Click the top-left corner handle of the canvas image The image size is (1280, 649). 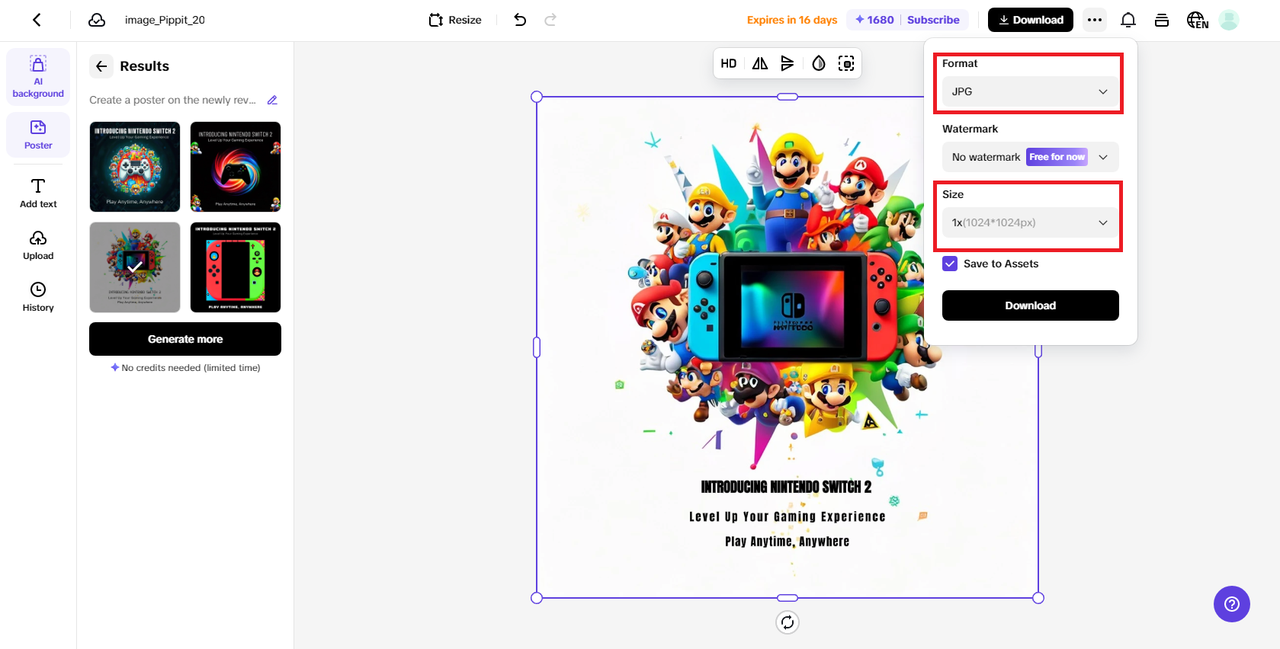[x=536, y=97]
